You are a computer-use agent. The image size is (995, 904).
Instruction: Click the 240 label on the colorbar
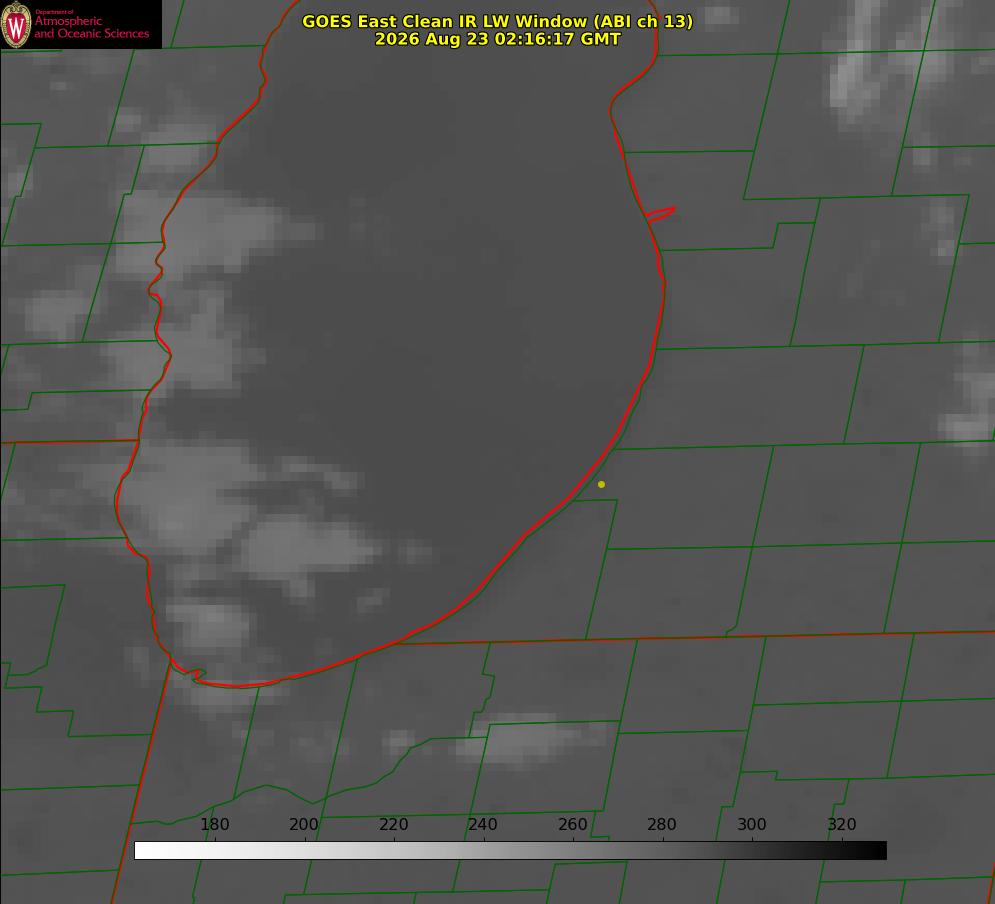click(x=482, y=824)
